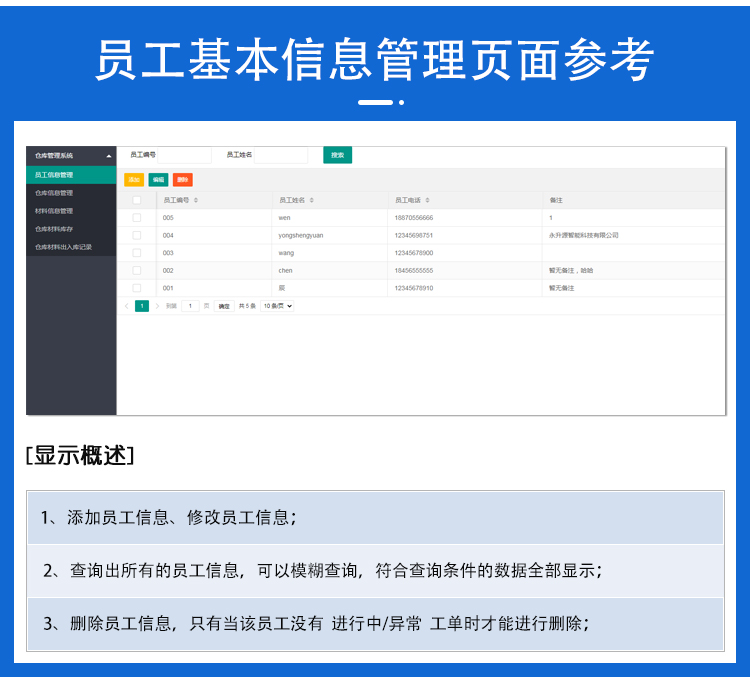This screenshot has width=750, height=685.
Task: Click the 搜索 search button
Action: coord(337,155)
